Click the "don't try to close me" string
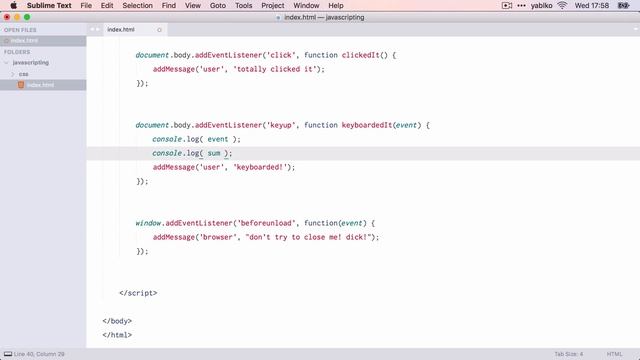640x360 pixels. coord(308,237)
